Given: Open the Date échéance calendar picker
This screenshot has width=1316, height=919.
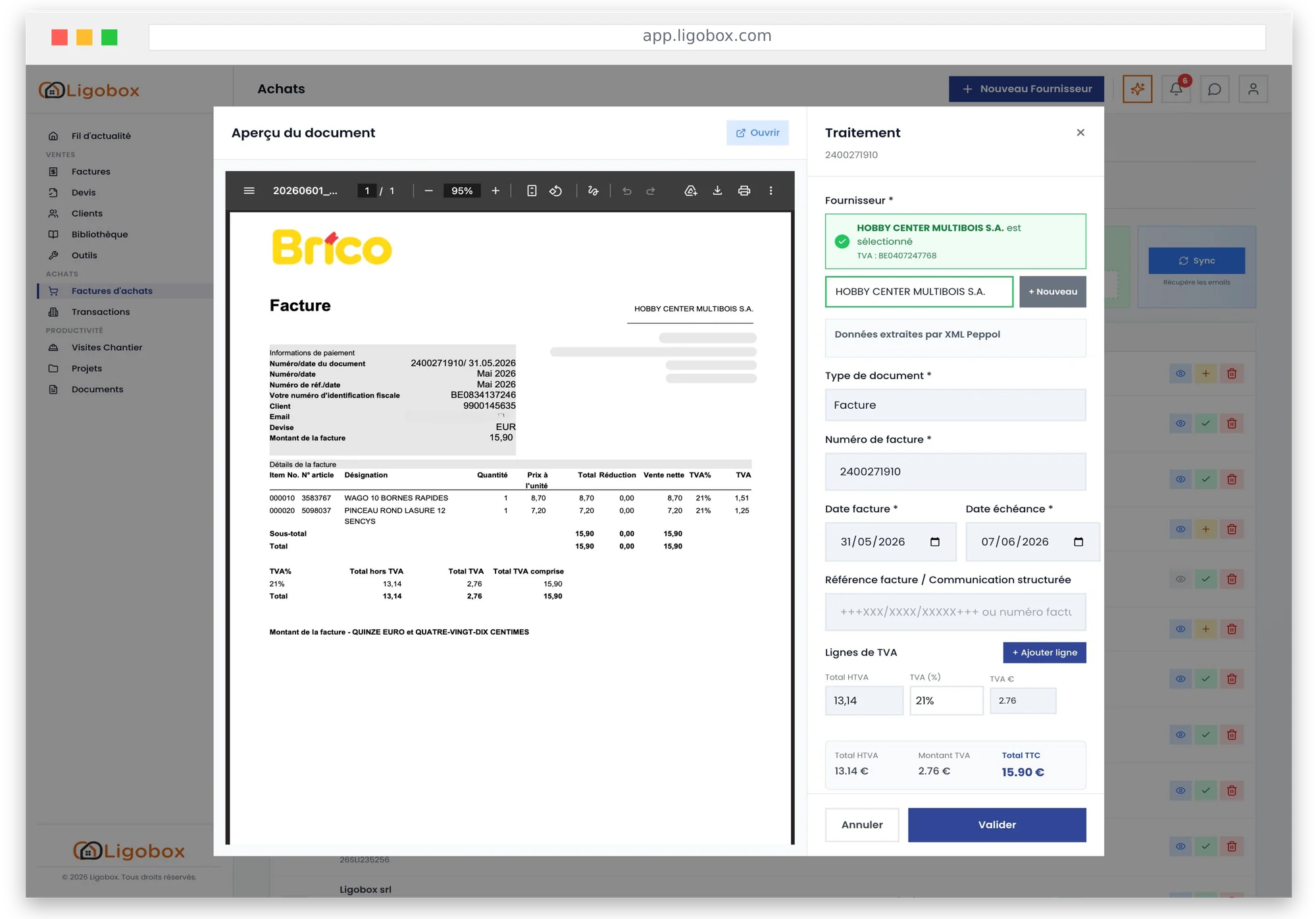Looking at the screenshot, I should point(1078,542).
